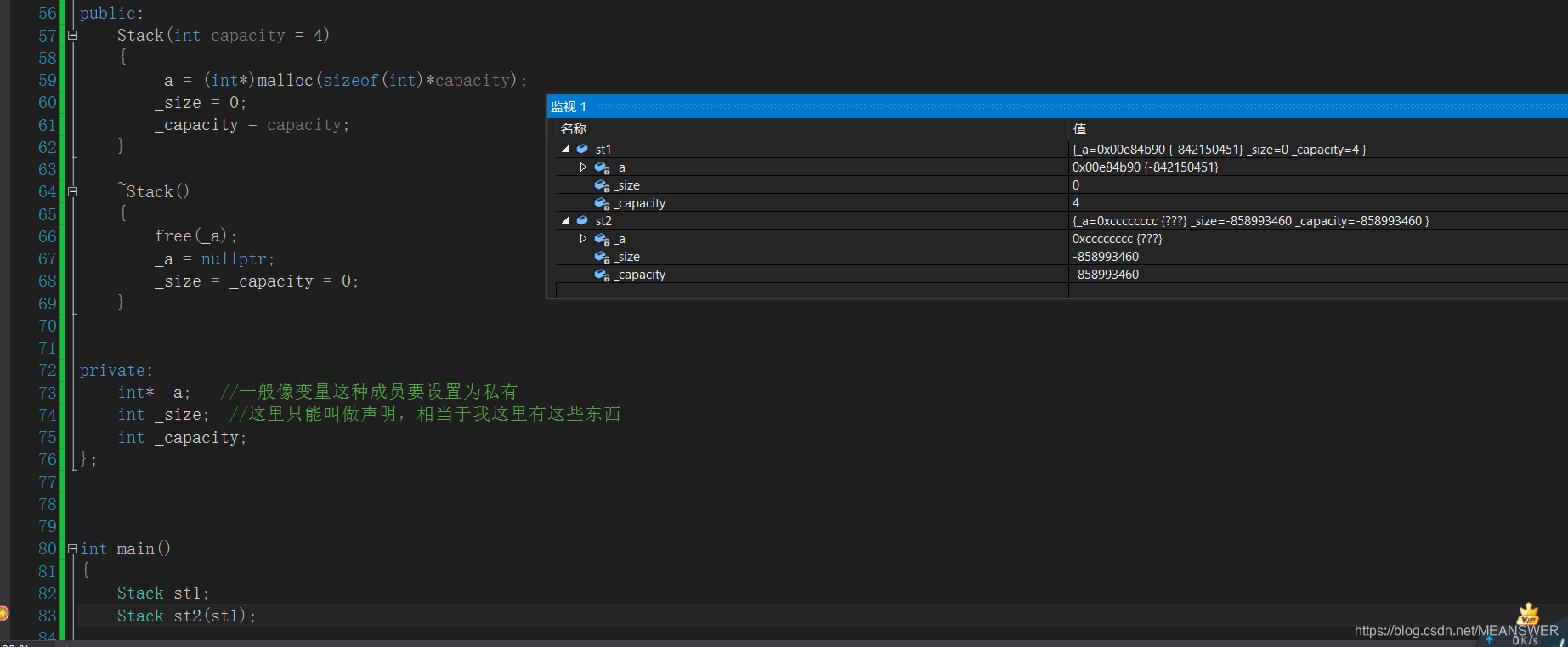
Task: Collapse the main function code block
Action: pyautogui.click(x=72, y=549)
